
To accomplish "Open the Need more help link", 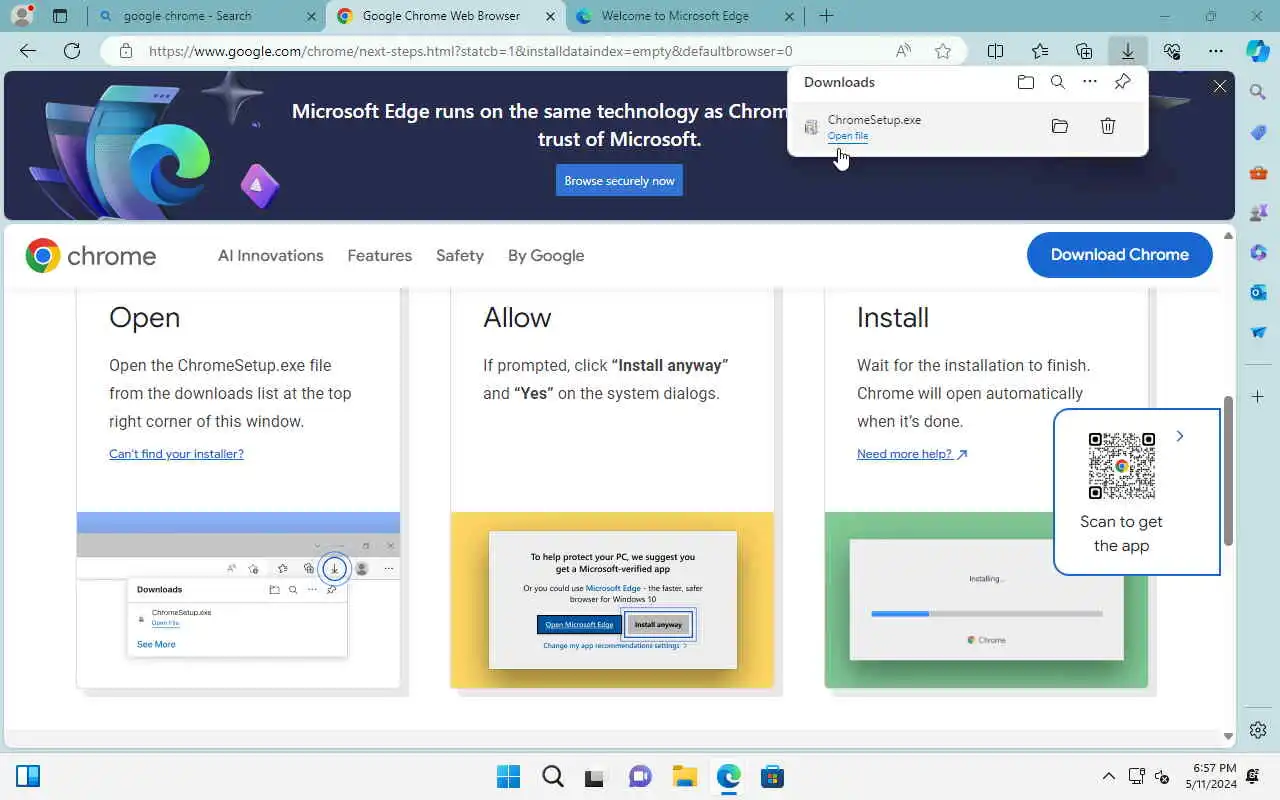I will [912, 454].
